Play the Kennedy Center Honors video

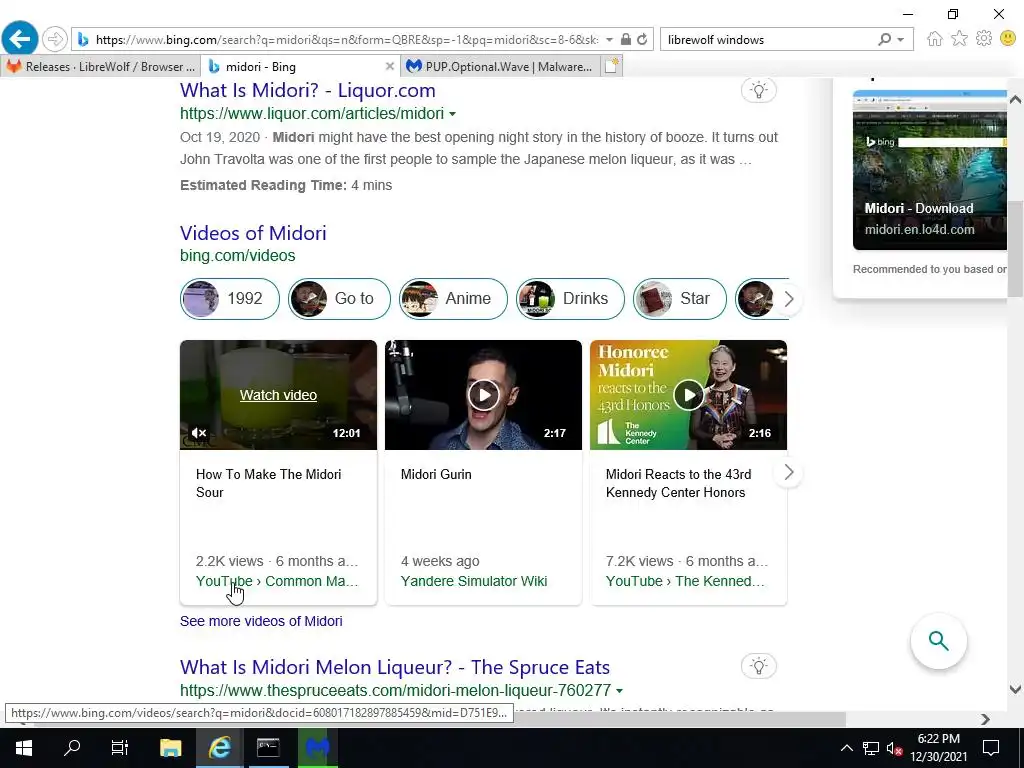click(x=688, y=395)
